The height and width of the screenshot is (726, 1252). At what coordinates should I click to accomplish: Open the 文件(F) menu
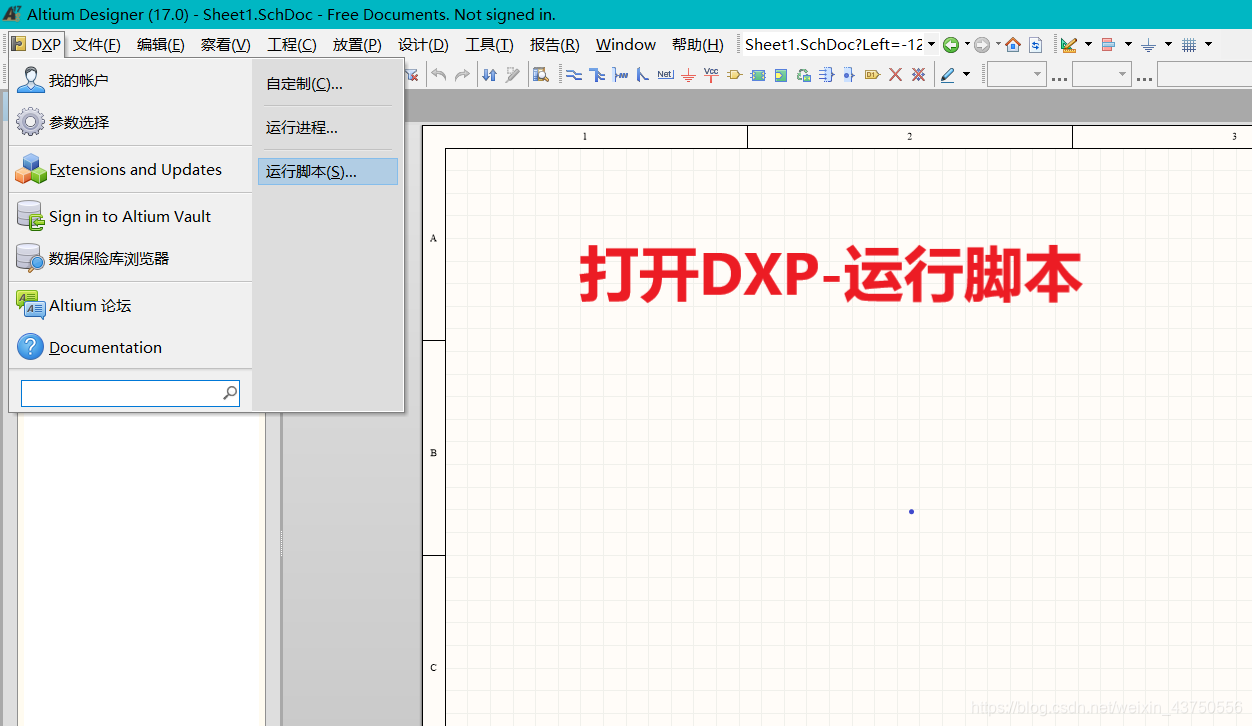97,44
